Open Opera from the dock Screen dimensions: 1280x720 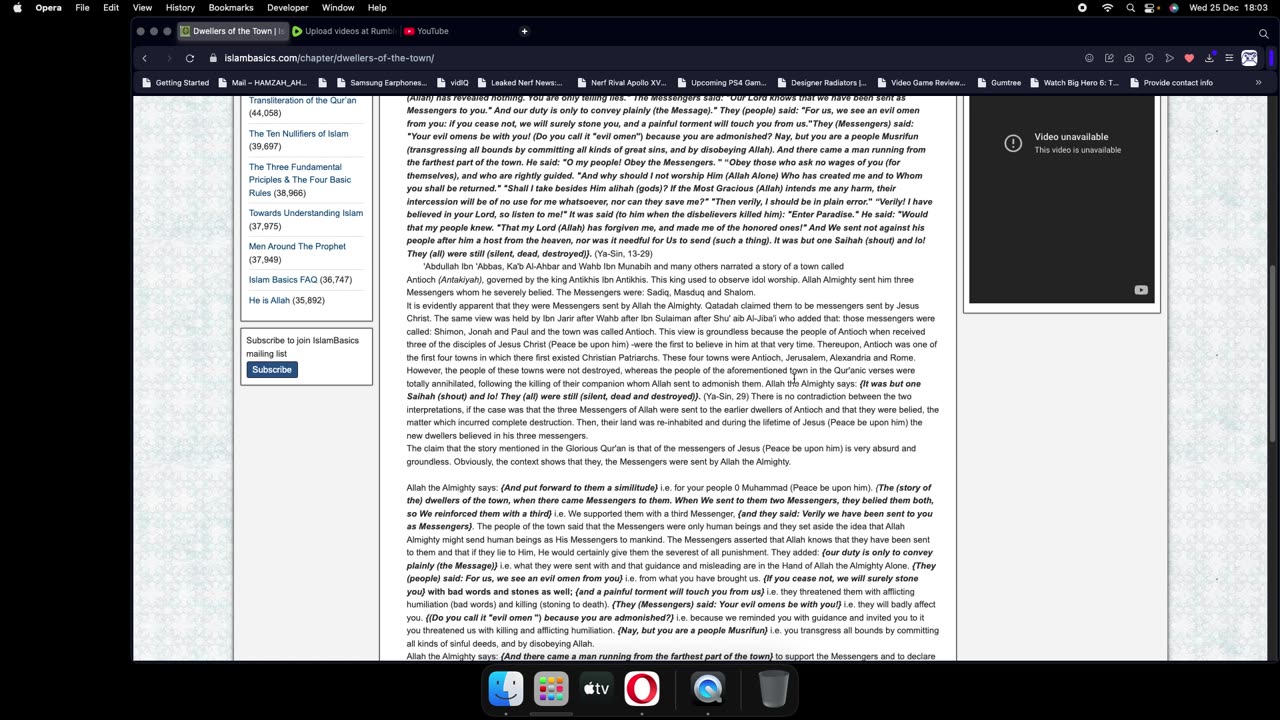click(642, 688)
